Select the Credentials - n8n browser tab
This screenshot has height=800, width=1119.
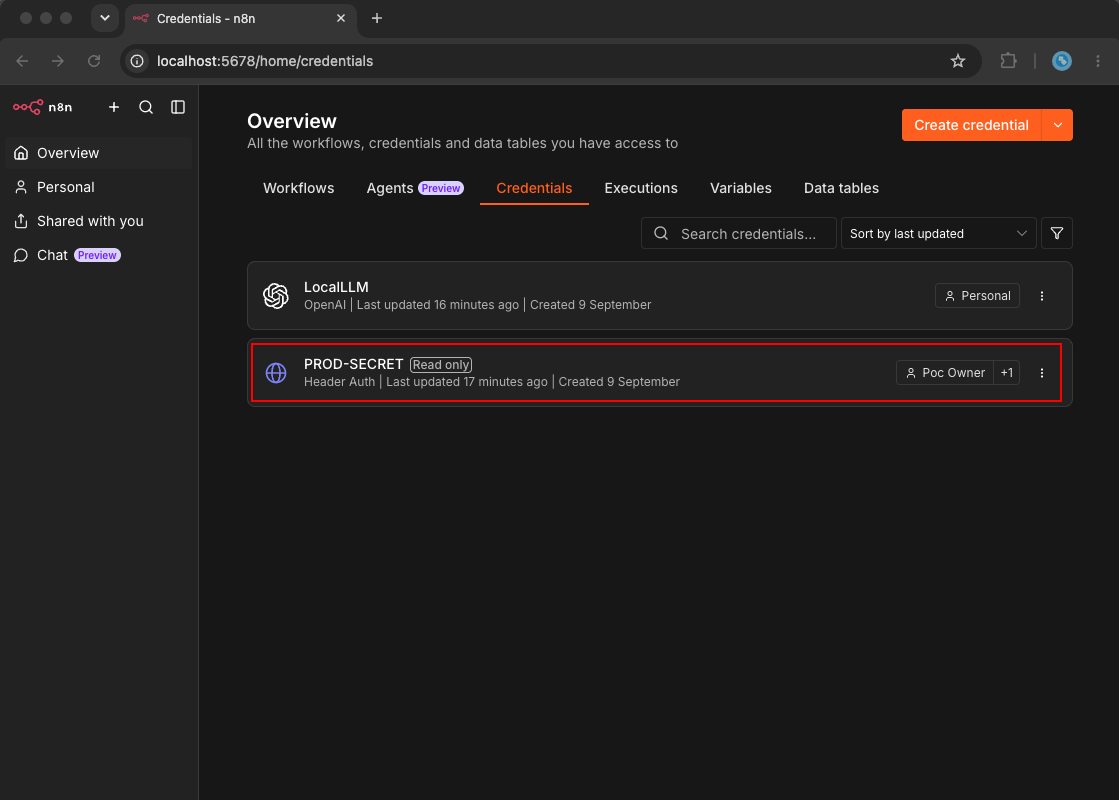coord(240,19)
